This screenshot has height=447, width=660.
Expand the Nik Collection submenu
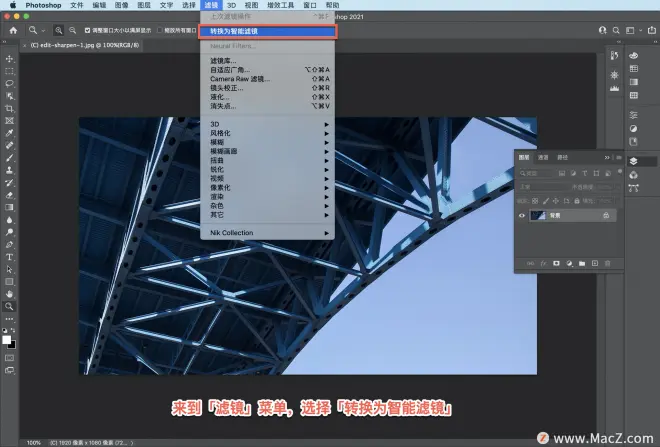pos(268,233)
